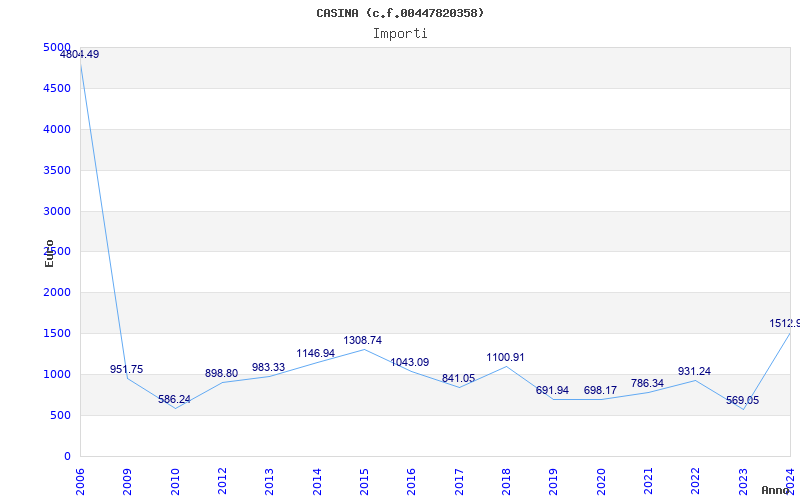Click the 698.17 data label
The height and width of the screenshot is (500, 800).
(601, 390)
